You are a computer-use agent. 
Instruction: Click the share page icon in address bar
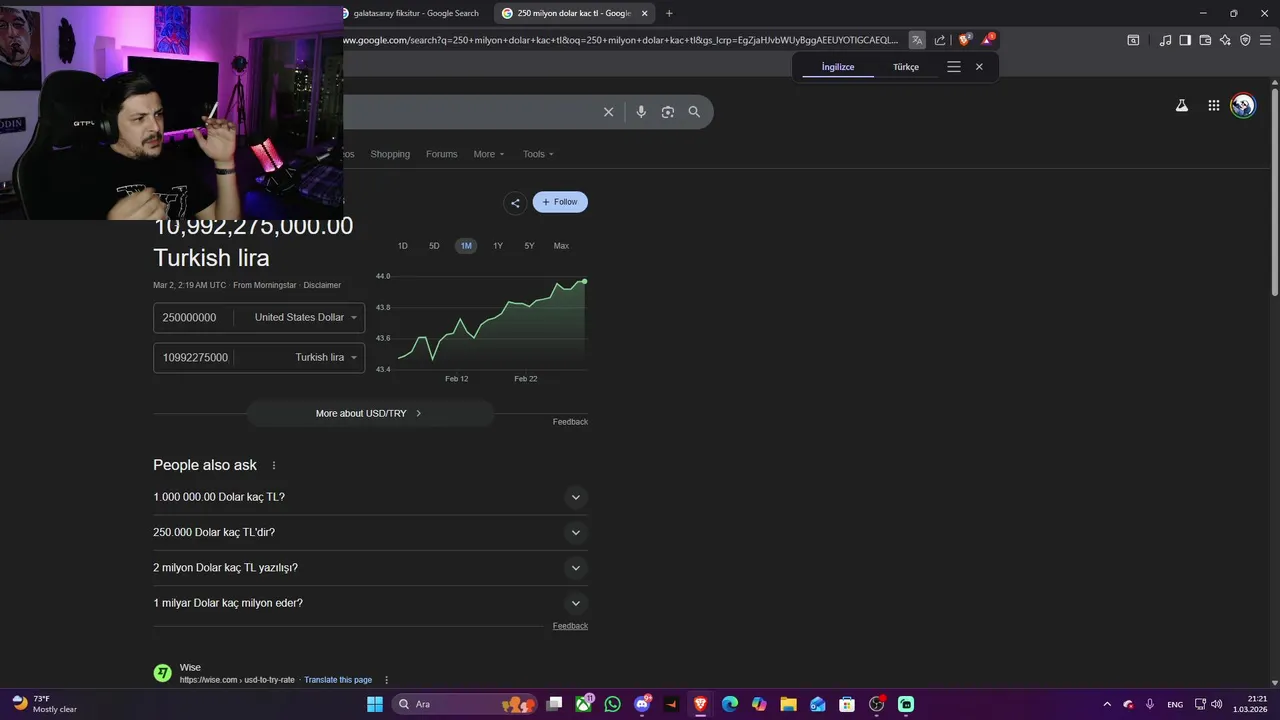click(940, 40)
